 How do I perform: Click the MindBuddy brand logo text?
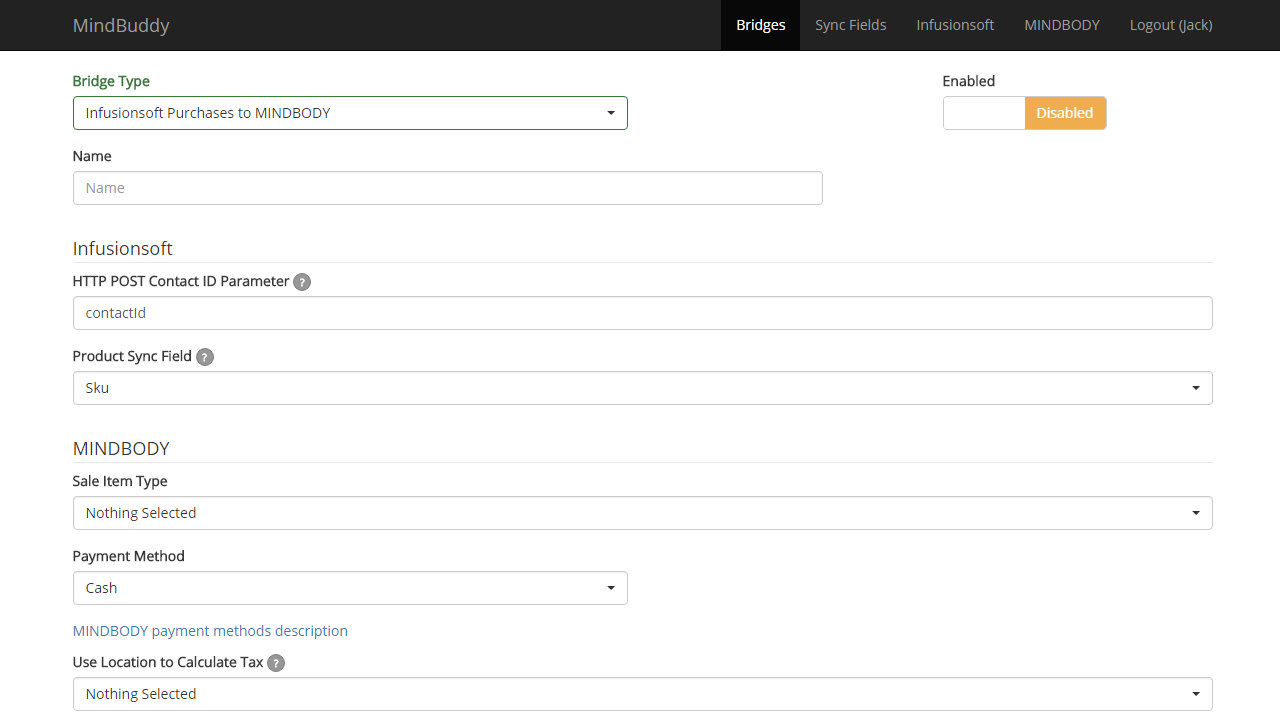pyautogui.click(x=121, y=25)
